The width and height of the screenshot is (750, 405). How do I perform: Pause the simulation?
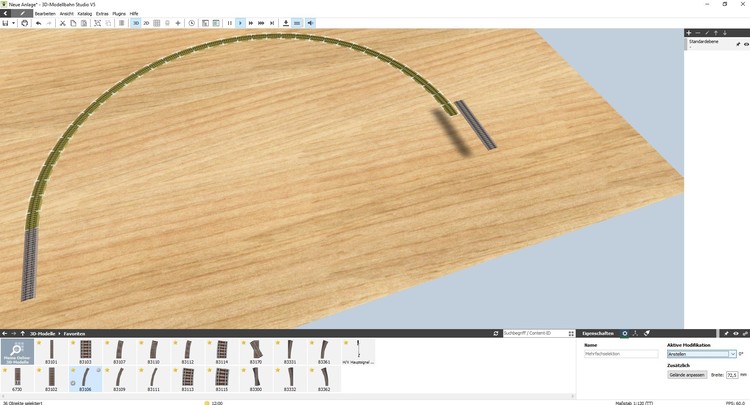(230, 23)
